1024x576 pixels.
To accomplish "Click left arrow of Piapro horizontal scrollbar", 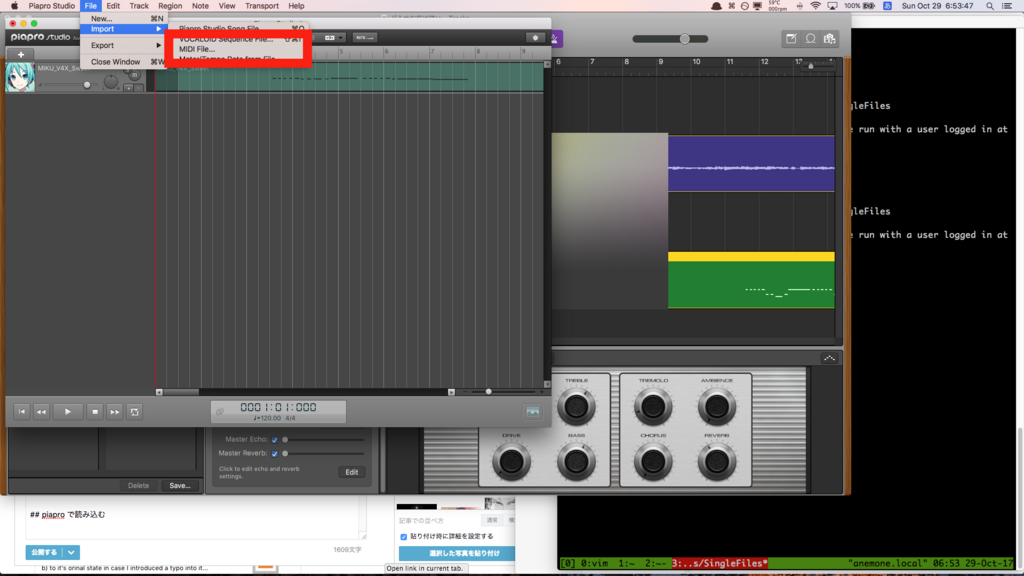I will pyautogui.click(x=159, y=392).
